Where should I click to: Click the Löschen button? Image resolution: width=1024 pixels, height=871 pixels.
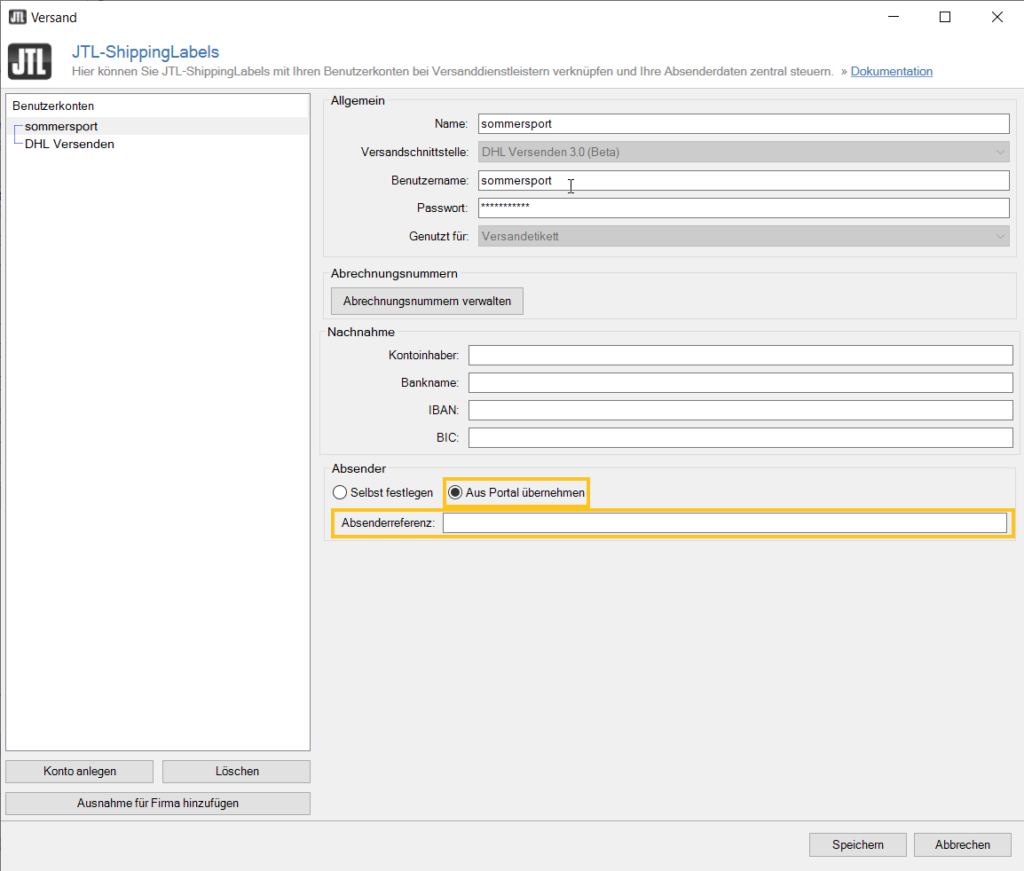236,771
